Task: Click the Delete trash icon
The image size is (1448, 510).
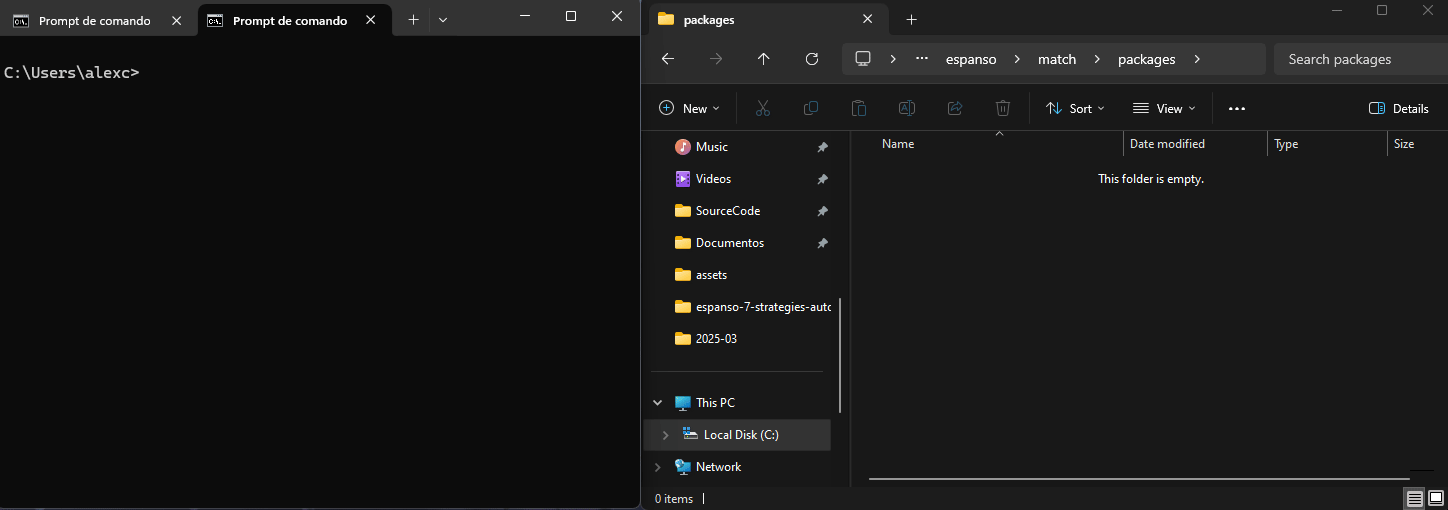Action: point(1003,108)
